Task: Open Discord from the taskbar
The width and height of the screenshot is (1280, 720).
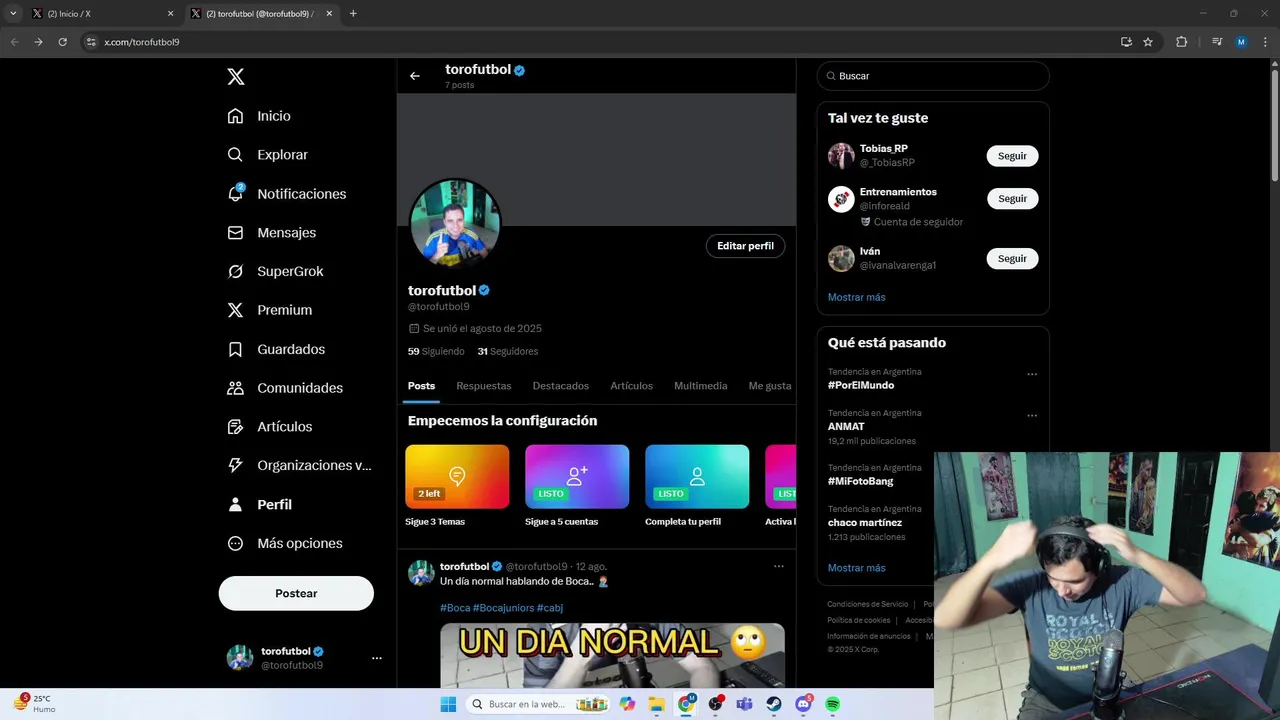Action: (x=803, y=704)
